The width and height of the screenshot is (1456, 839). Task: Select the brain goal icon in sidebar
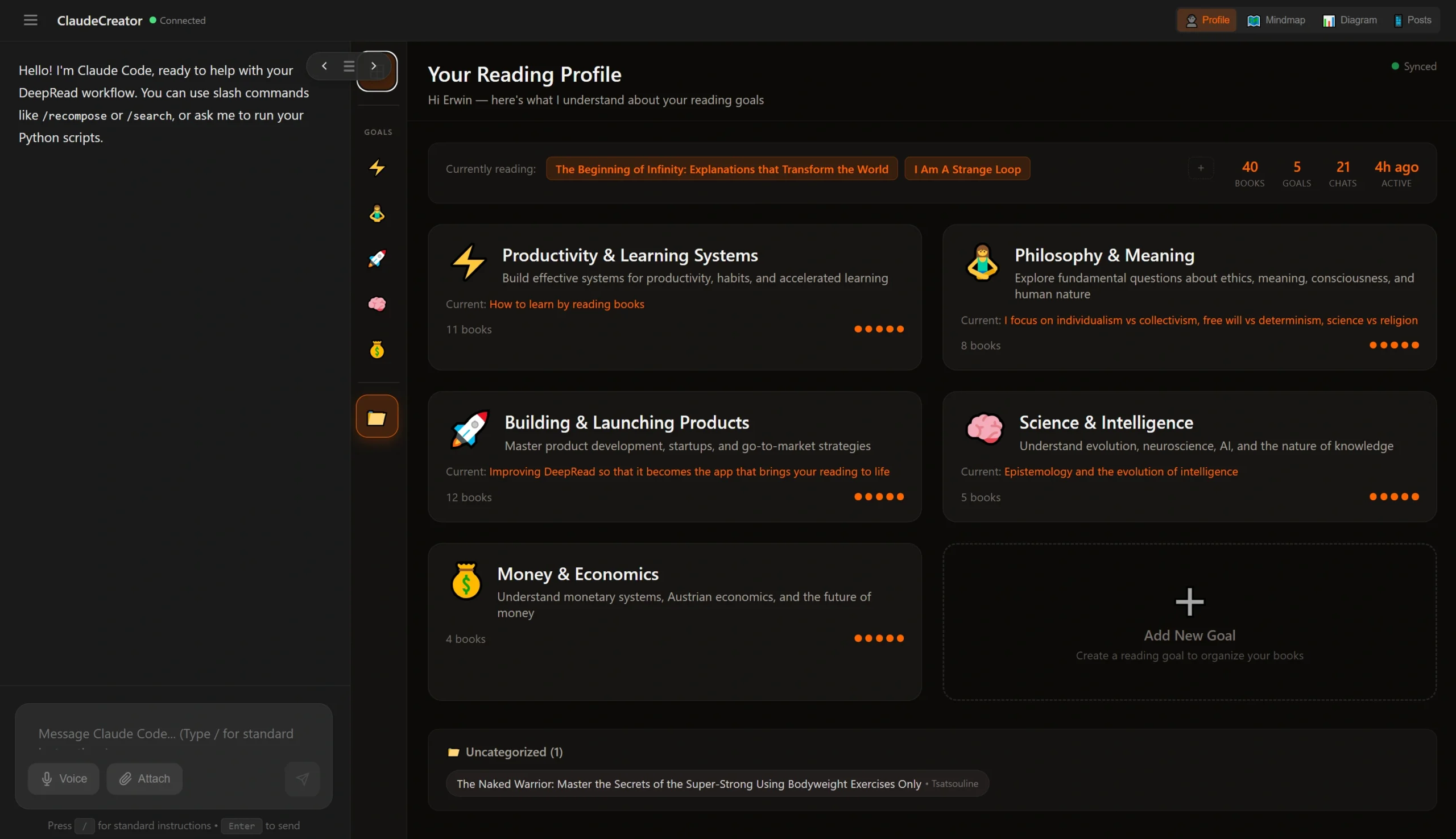377,304
